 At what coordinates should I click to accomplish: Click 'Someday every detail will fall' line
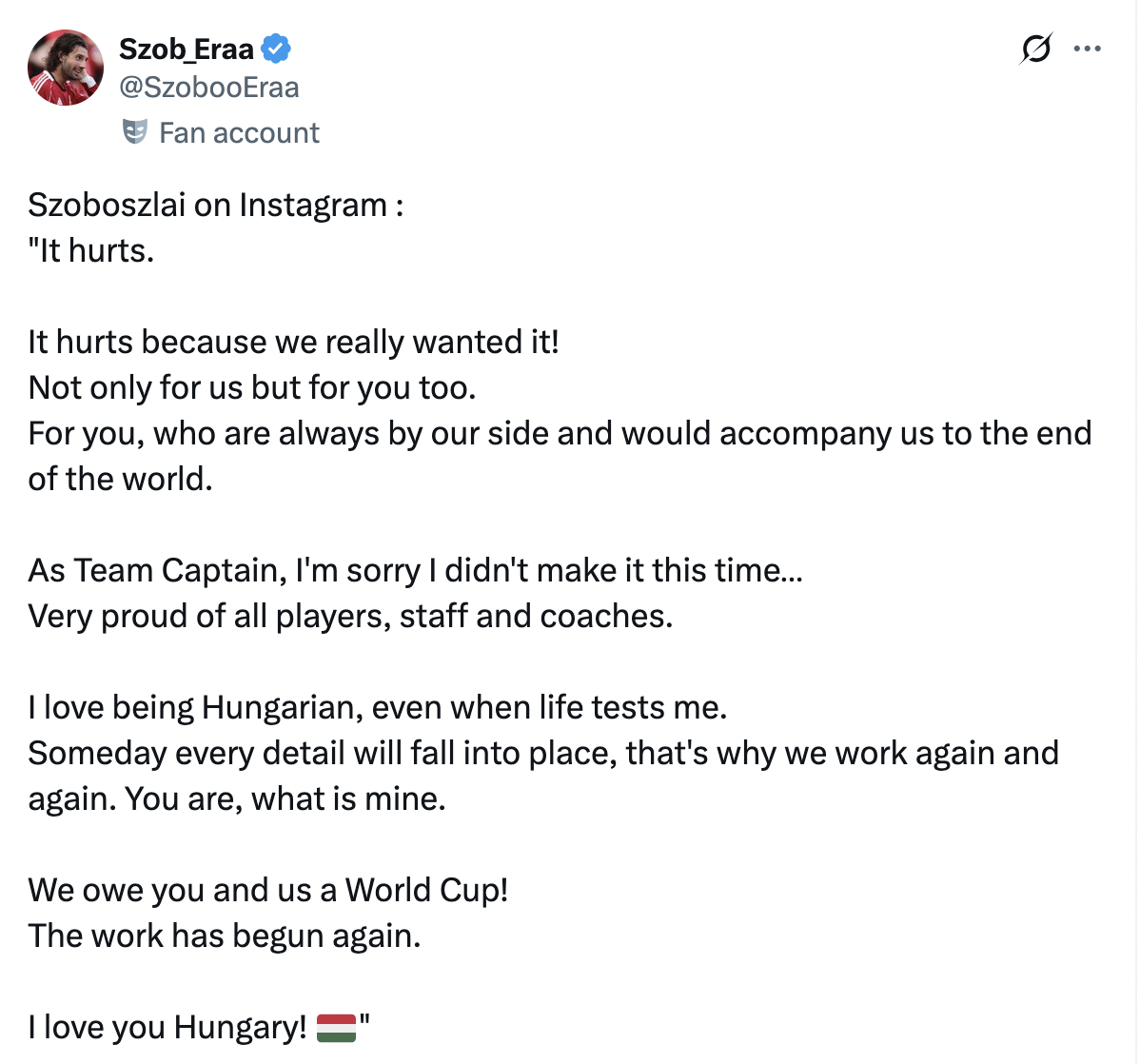click(x=542, y=753)
